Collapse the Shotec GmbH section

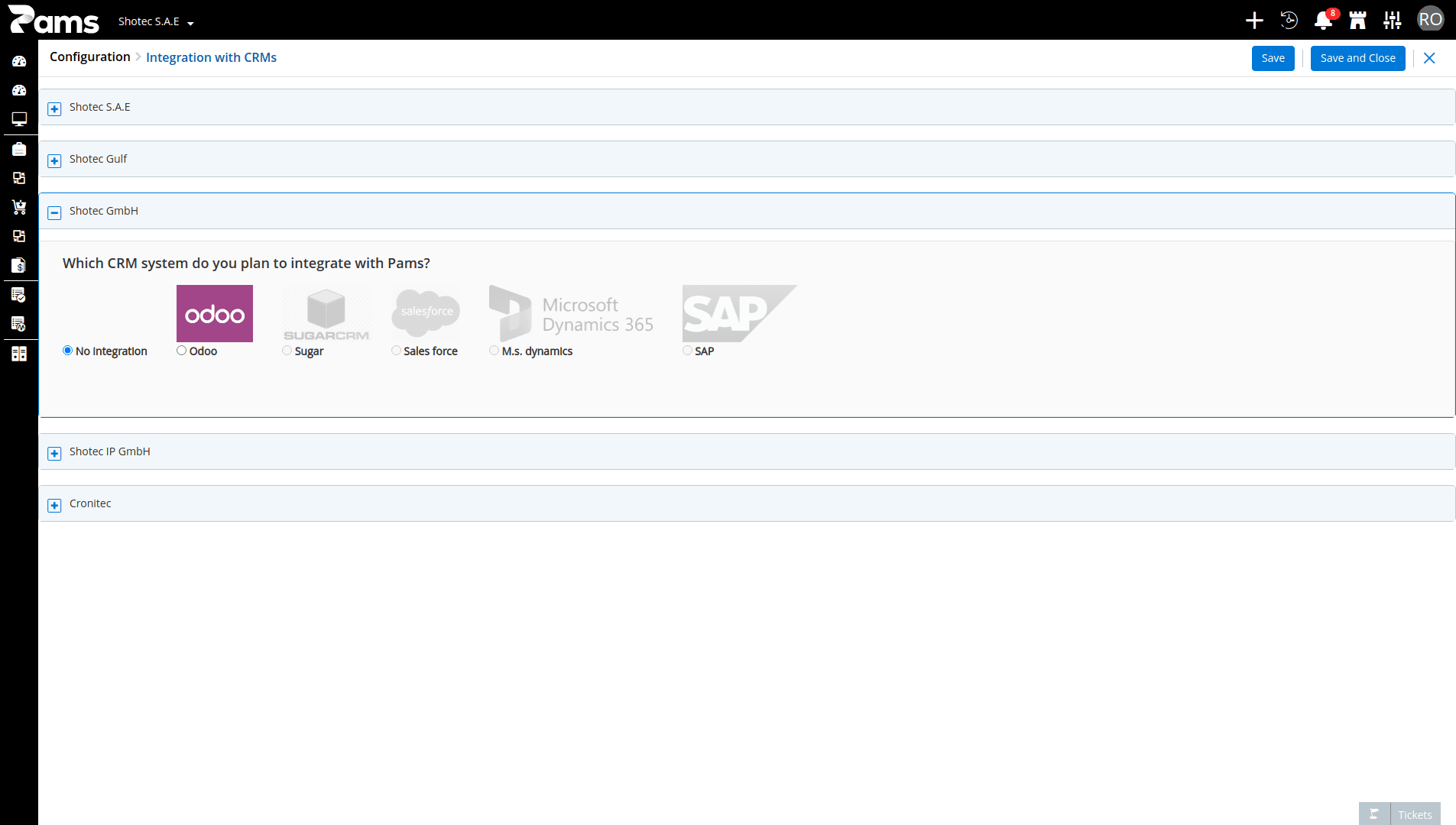(x=54, y=212)
